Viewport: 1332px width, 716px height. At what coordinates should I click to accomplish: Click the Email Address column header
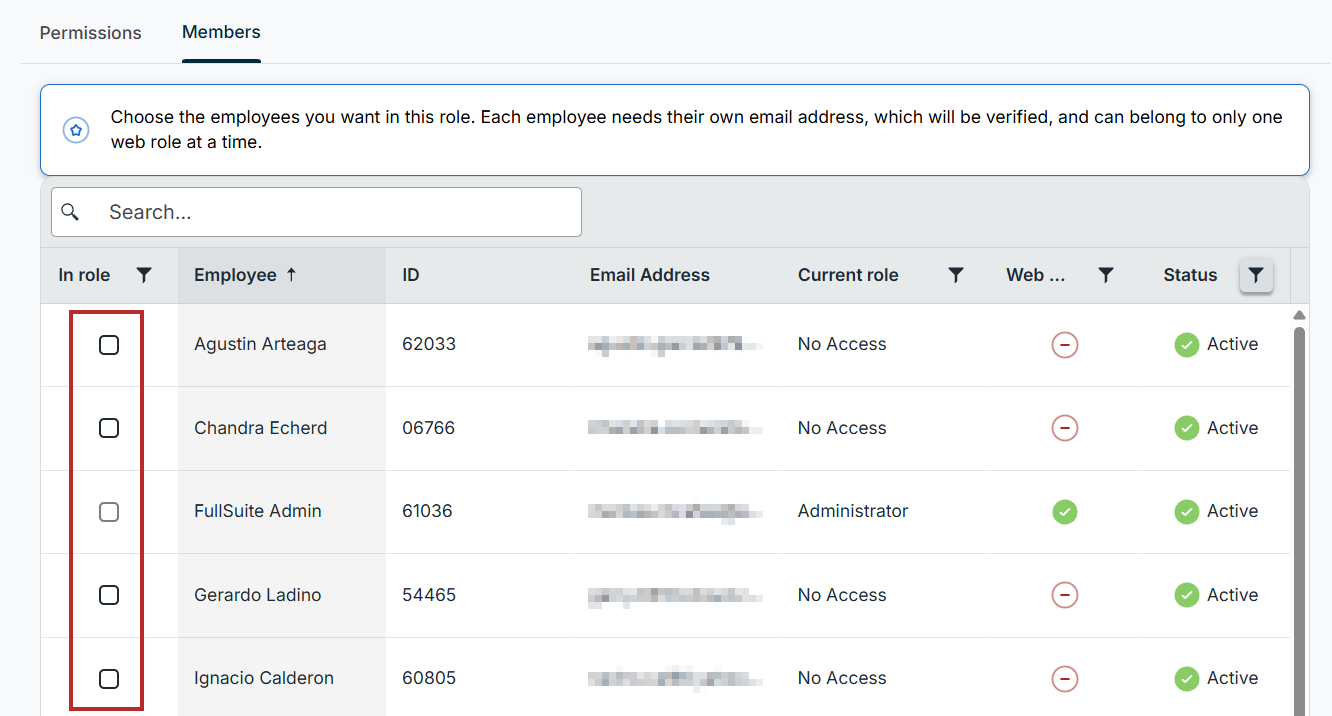coord(650,275)
